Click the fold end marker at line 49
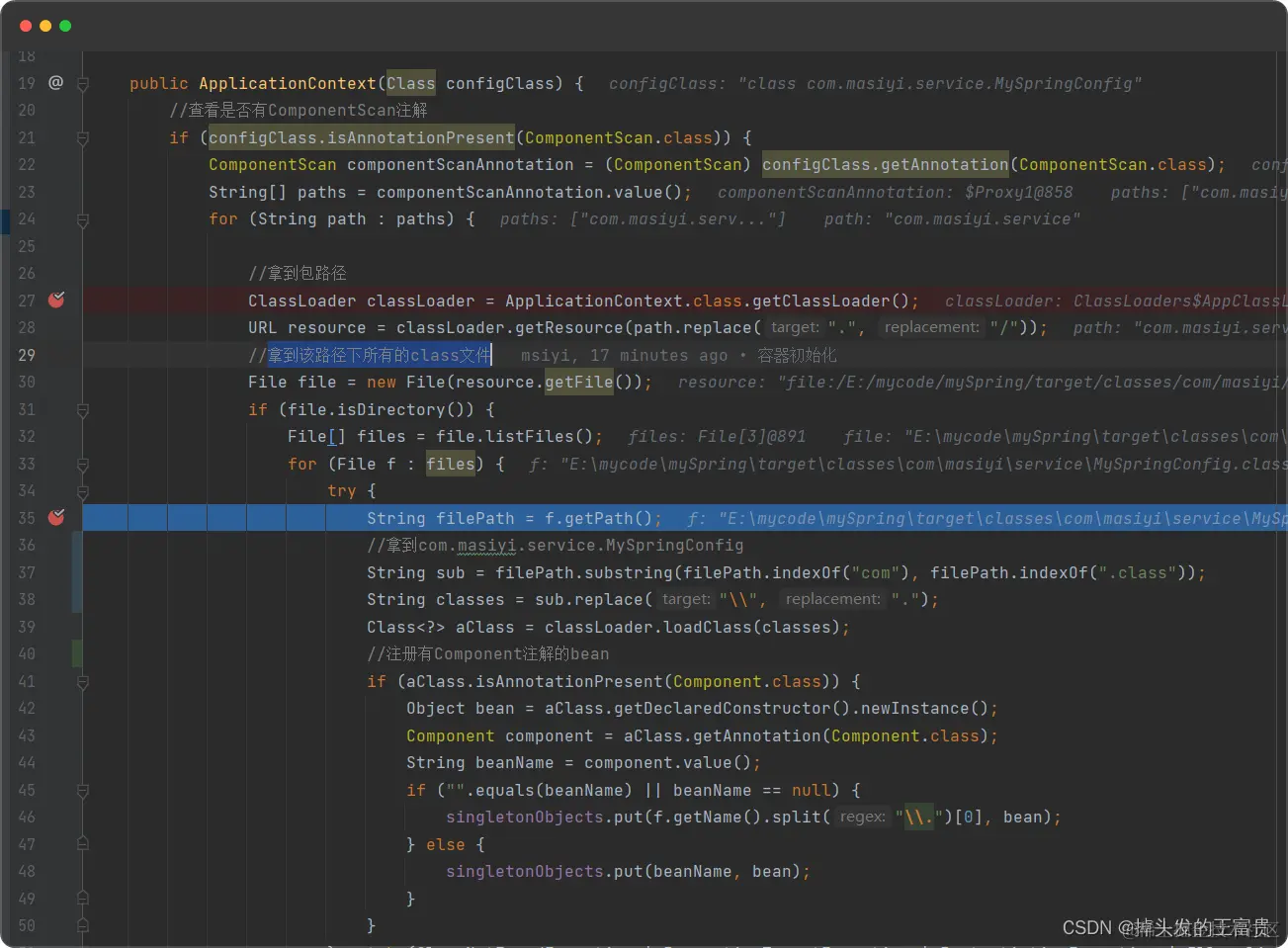The height and width of the screenshot is (948, 1288). pyautogui.click(x=83, y=899)
